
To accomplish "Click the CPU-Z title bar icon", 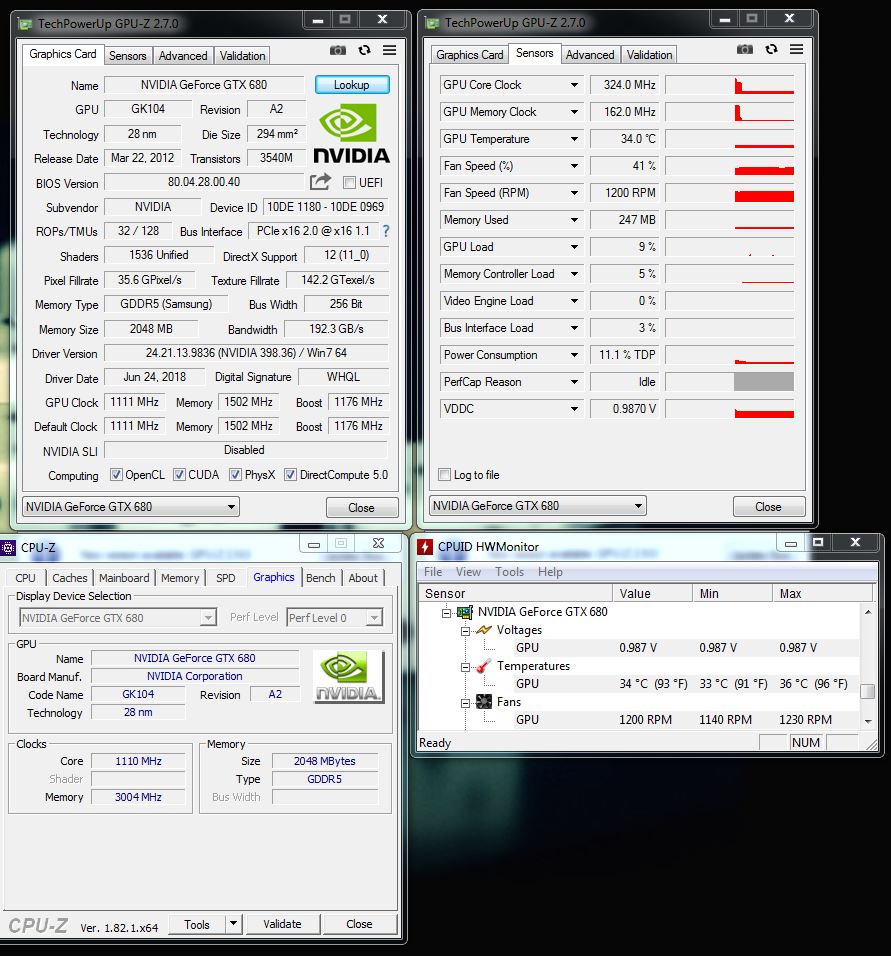I will 8,548.
